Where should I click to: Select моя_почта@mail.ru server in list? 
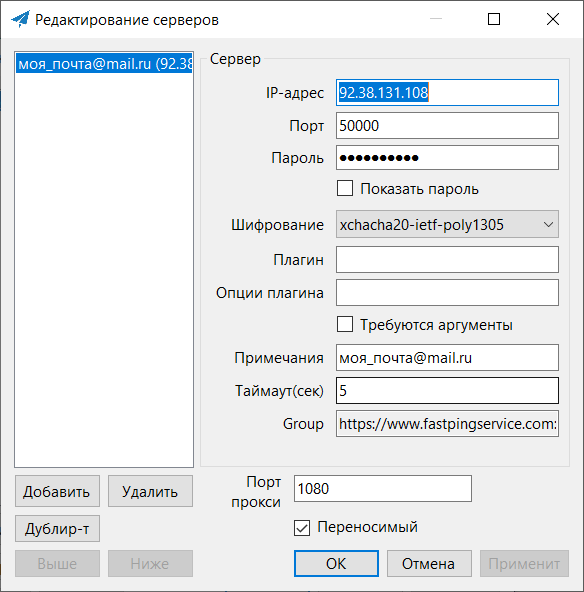point(104,63)
